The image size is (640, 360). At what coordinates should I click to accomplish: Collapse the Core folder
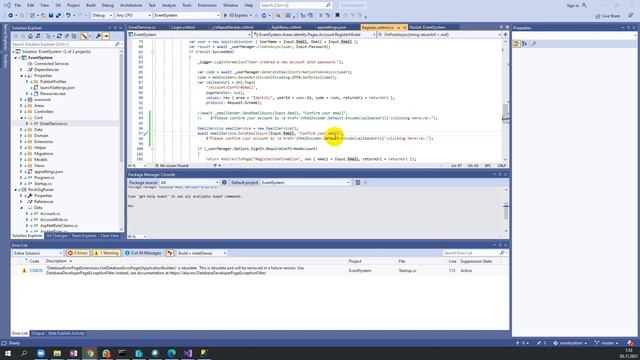(21, 118)
